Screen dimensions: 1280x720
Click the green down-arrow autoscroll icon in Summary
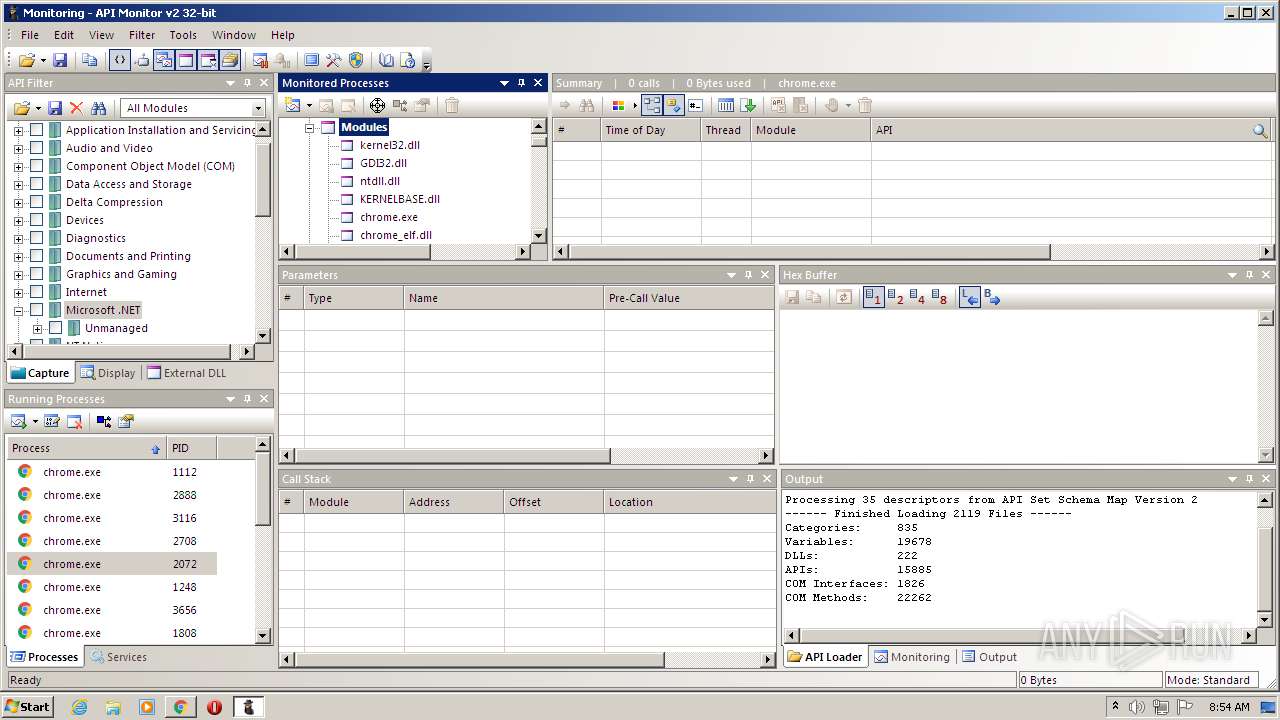[x=748, y=105]
